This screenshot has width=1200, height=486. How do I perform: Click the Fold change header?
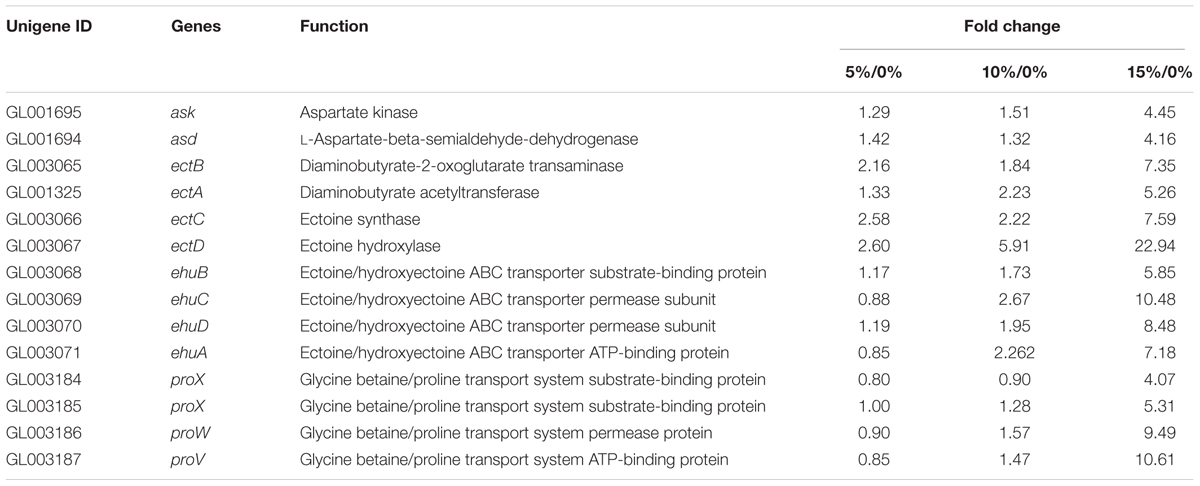[x=1016, y=27]
